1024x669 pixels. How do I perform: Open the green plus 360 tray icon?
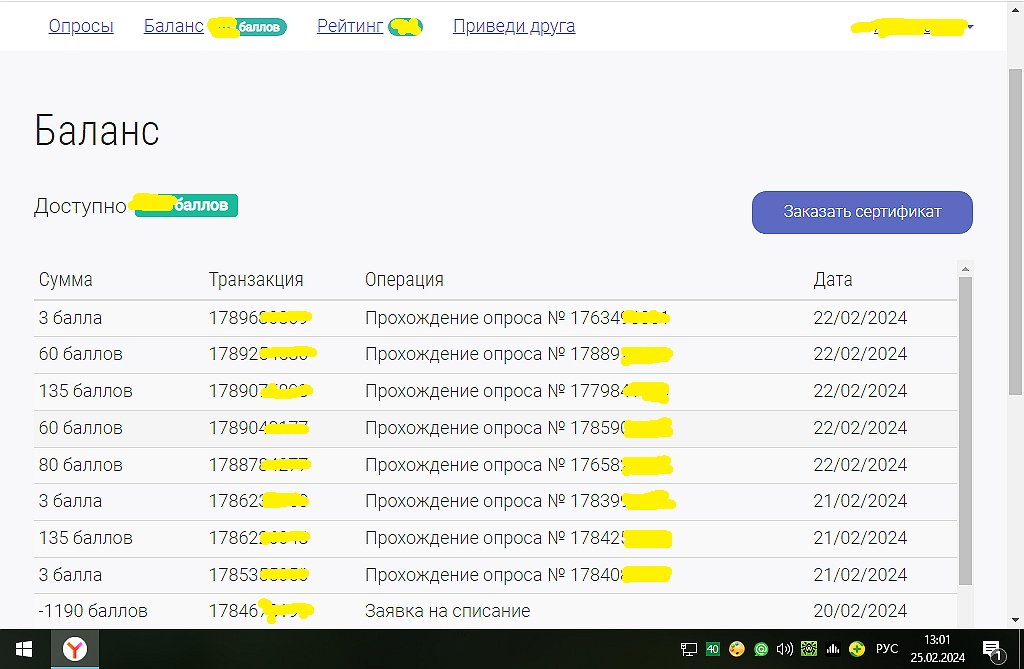point(856,649)
